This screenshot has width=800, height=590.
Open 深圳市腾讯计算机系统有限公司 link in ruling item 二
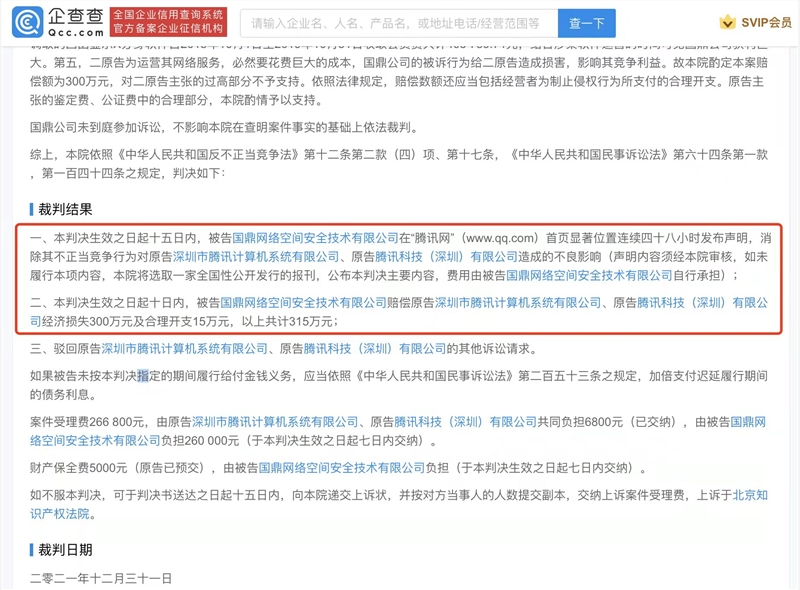point(517,302)
